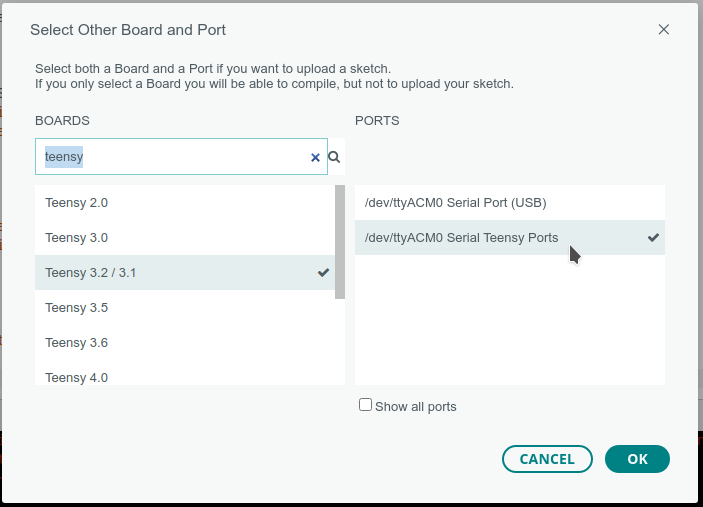
Task: Click the CANCEL button
Action: pos(547,459)
